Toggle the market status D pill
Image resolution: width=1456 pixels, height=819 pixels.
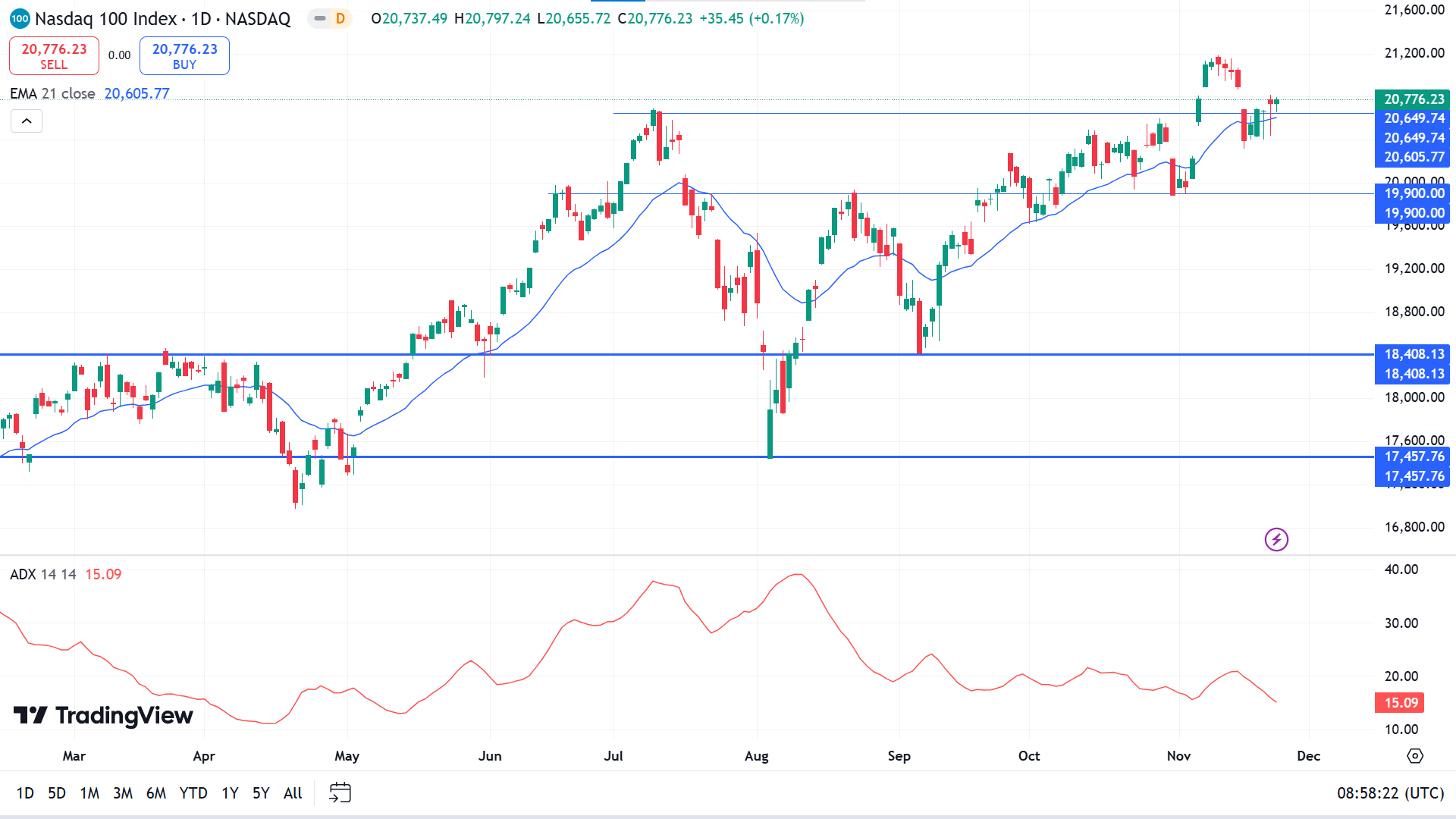tap(331, 18)
